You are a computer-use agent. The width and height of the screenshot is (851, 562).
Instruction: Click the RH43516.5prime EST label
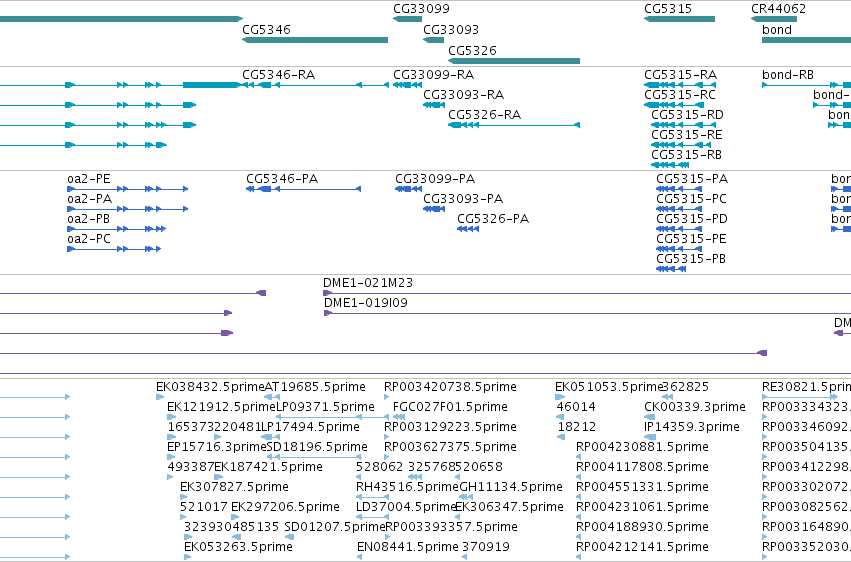click(408, 487)
